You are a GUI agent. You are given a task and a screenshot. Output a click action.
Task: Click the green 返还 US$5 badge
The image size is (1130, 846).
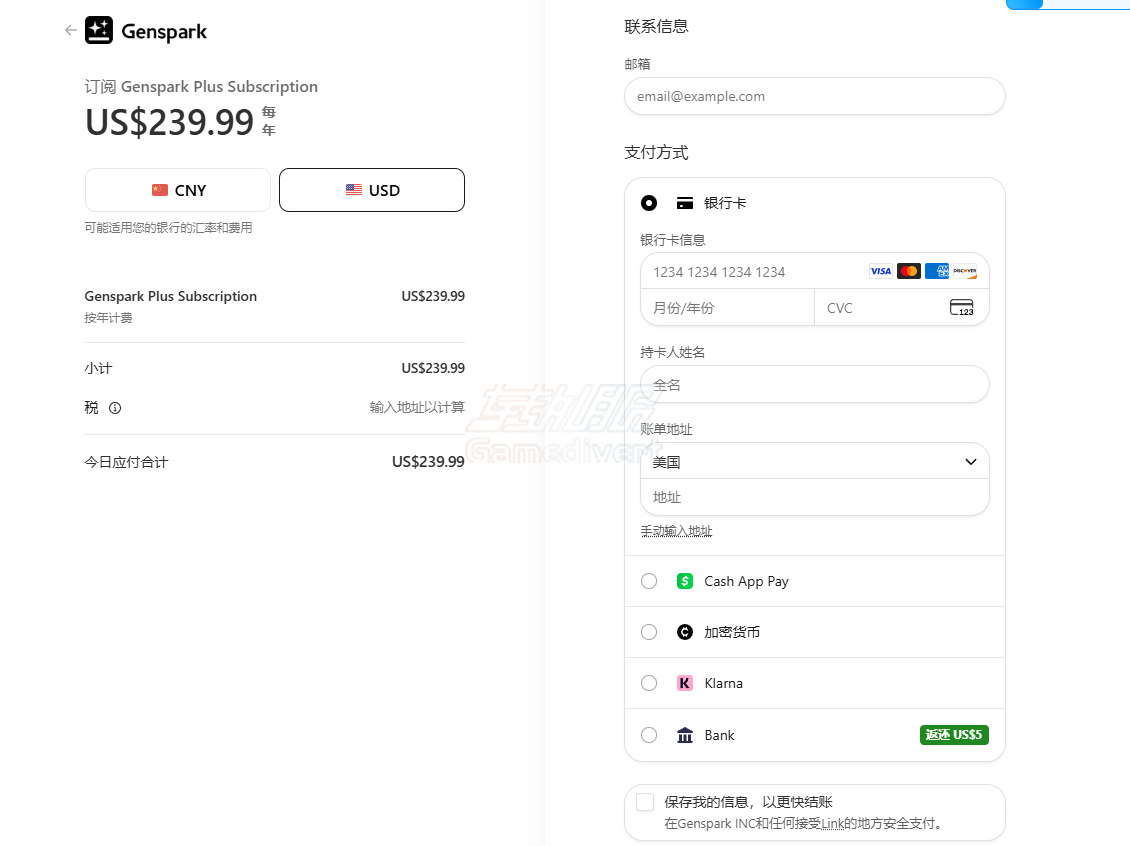954,735
